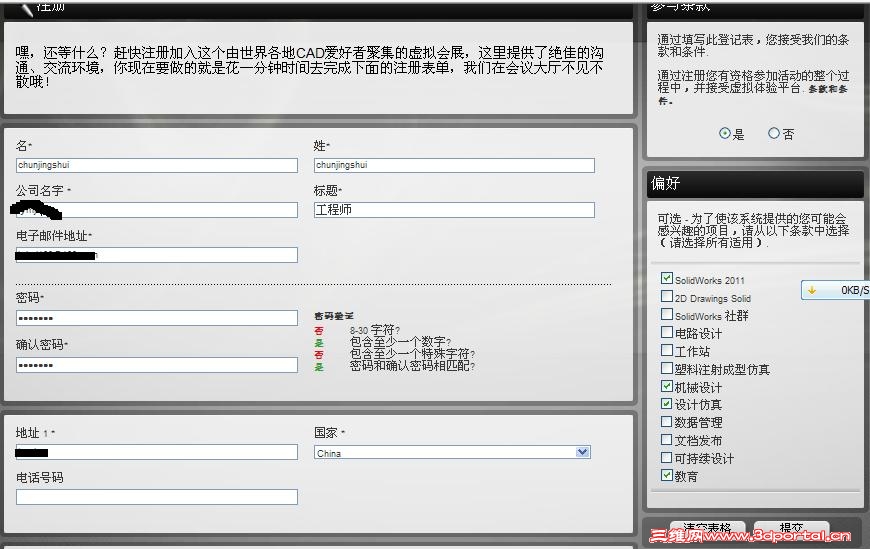The height and width of the screenshot is (549, 870).
Task: Click the 偏好 preferences panel header
Action: [755, 184]
